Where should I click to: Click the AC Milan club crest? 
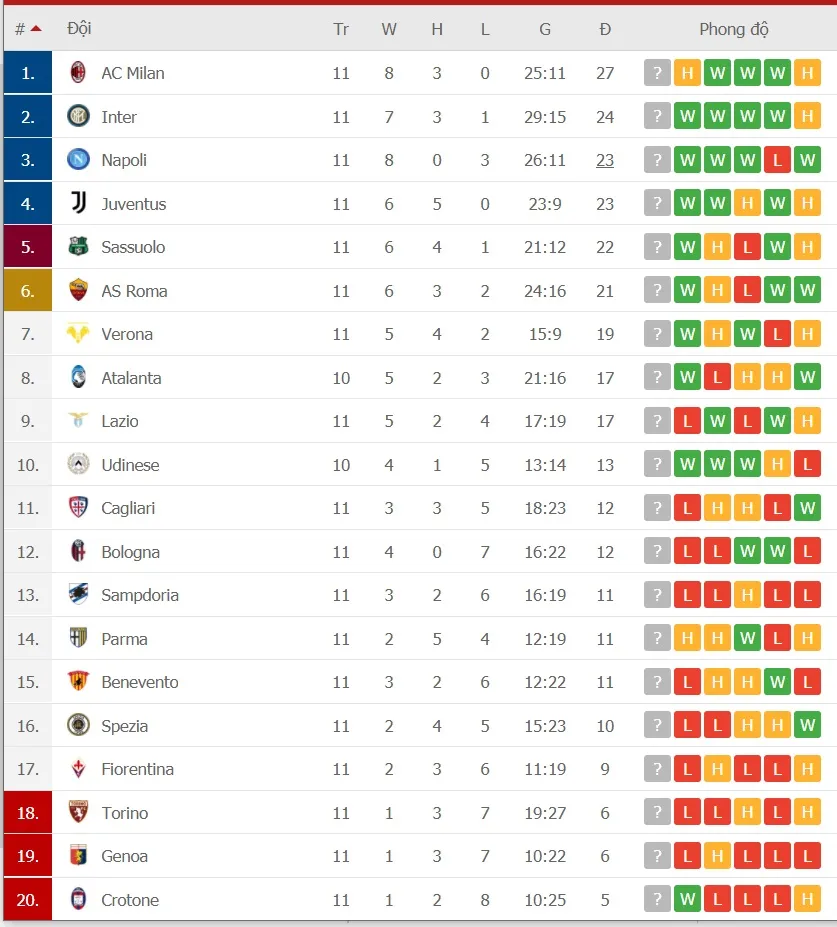click(x=76, y=73)
